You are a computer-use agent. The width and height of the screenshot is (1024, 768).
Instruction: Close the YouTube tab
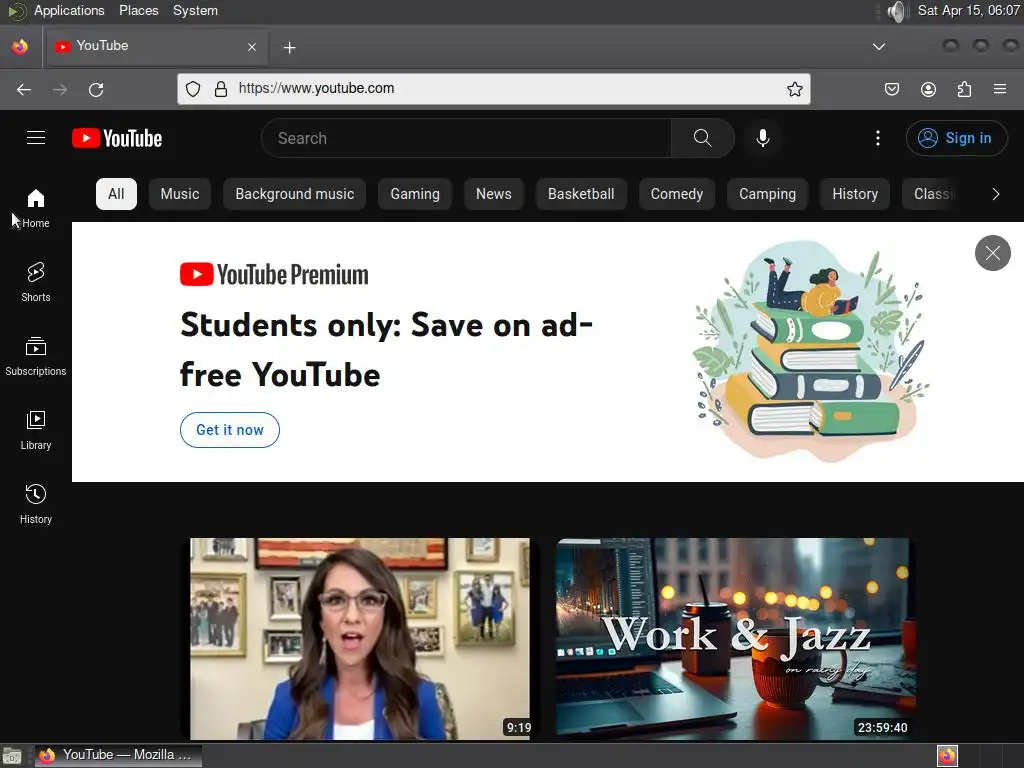point(252,47)
